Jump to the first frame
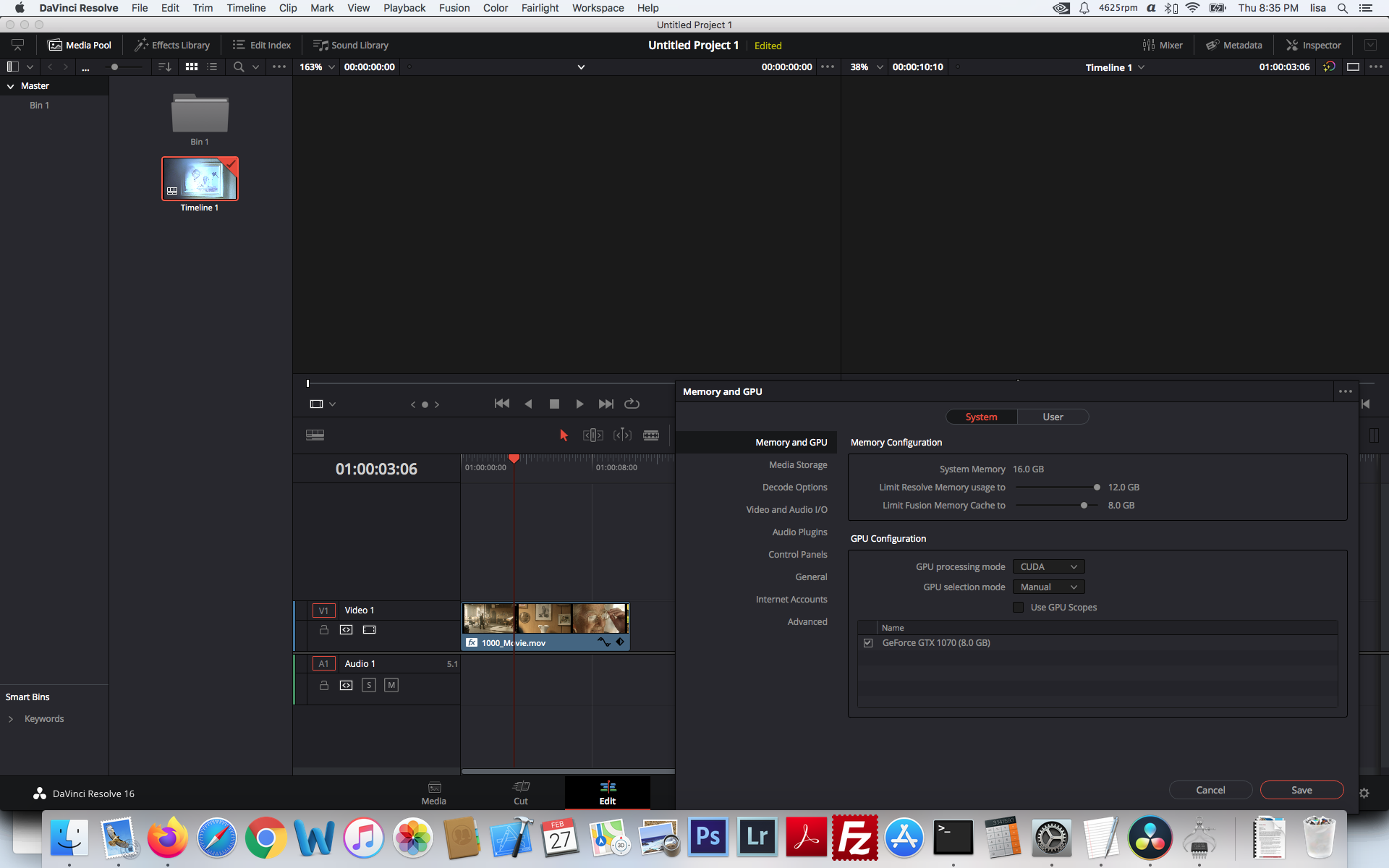Screen dimensions: 1389x868 [x=501, y=404]
